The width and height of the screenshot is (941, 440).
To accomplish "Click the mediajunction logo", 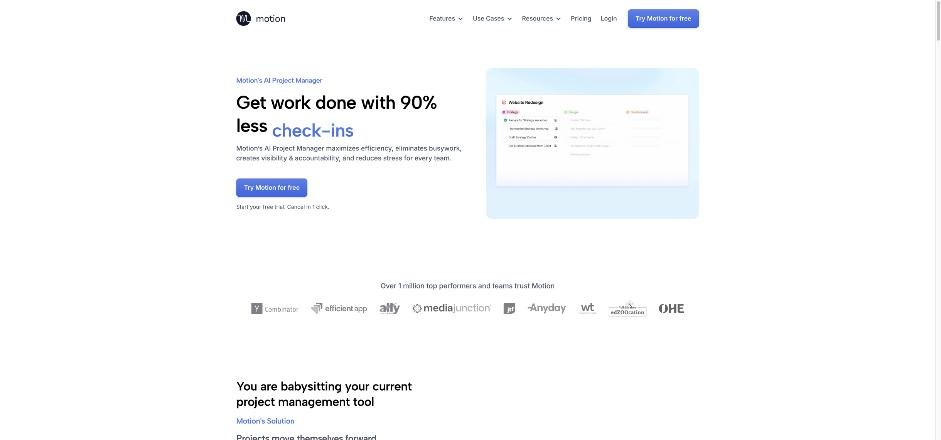I will 451,308.
